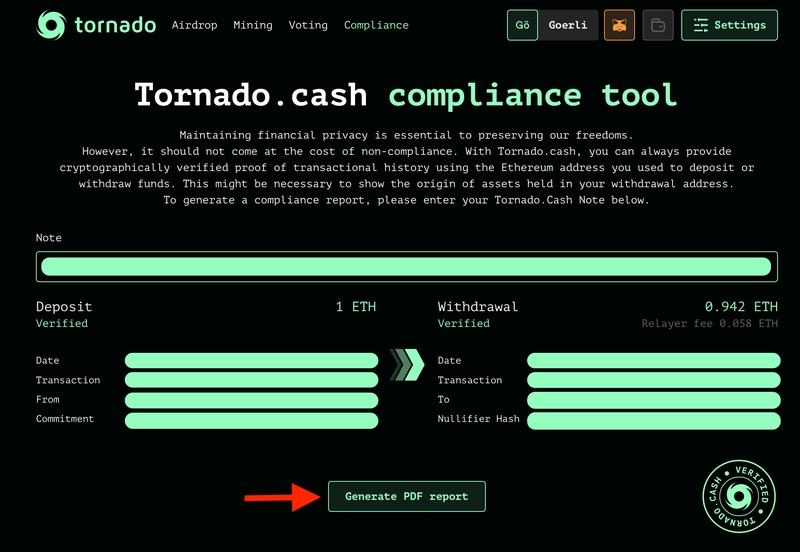The image size is (800, 552).
Task: Click the deposit From address value
Action: tap(251, 400)
